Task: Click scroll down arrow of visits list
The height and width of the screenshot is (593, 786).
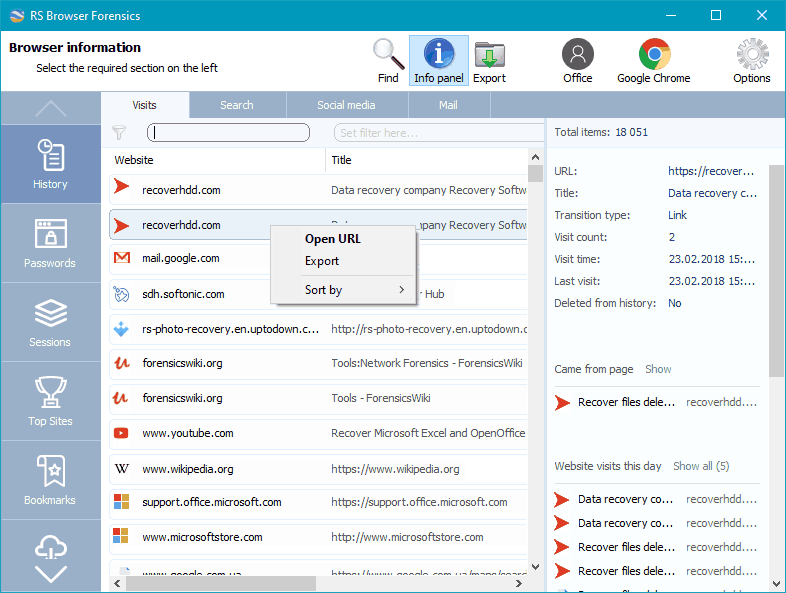Action: point(535,566)
